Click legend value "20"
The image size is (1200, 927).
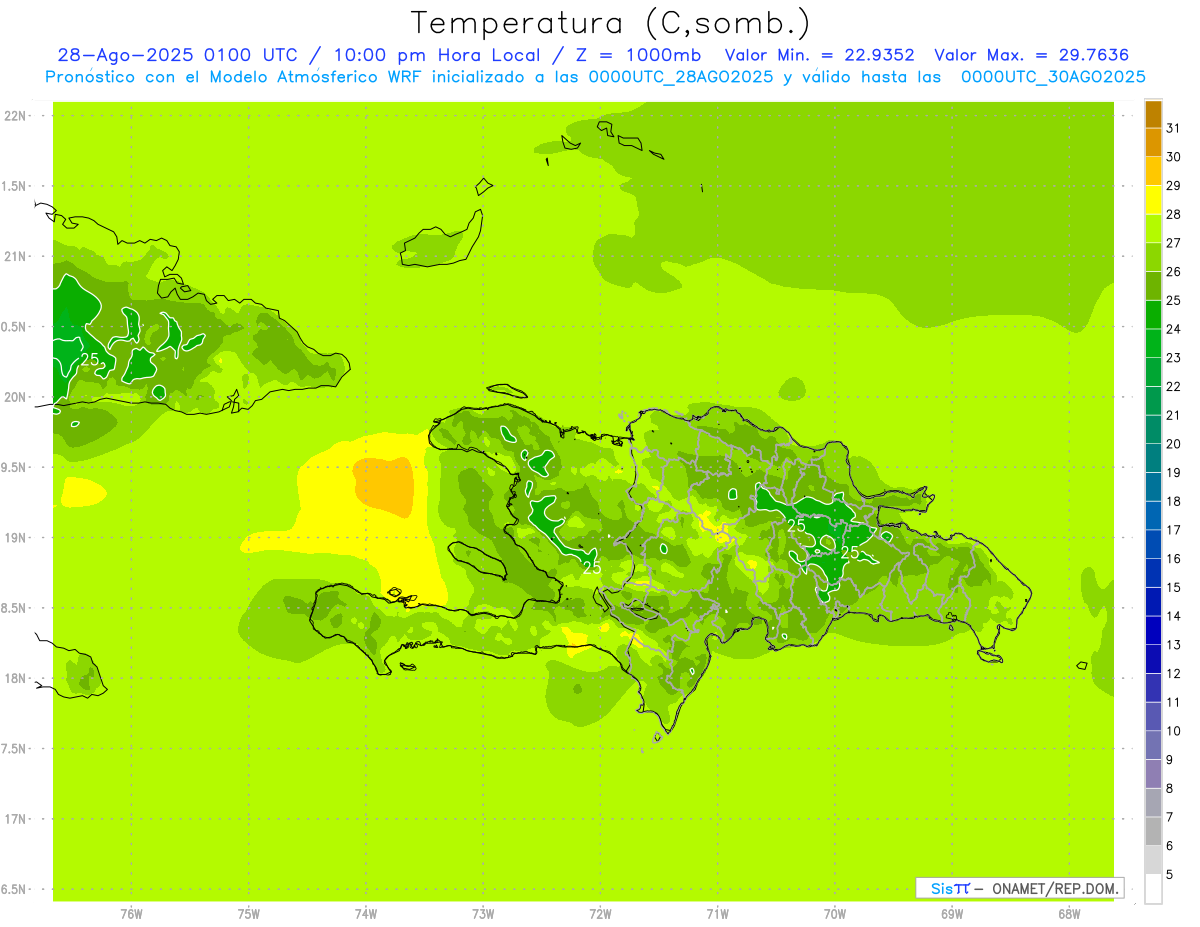[1173, 444]
